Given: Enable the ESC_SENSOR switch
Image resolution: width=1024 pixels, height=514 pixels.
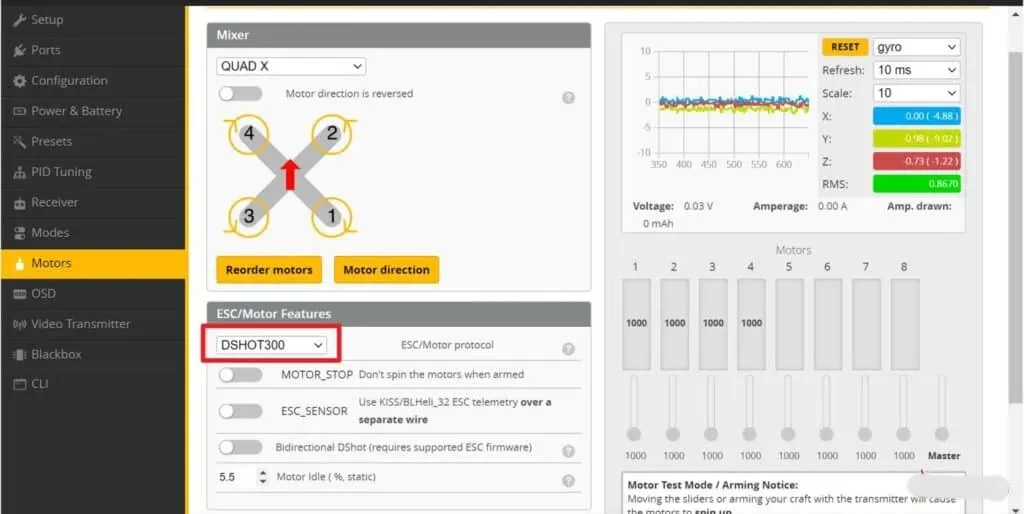Looking at the screenshot, I should tap(240, 411).
